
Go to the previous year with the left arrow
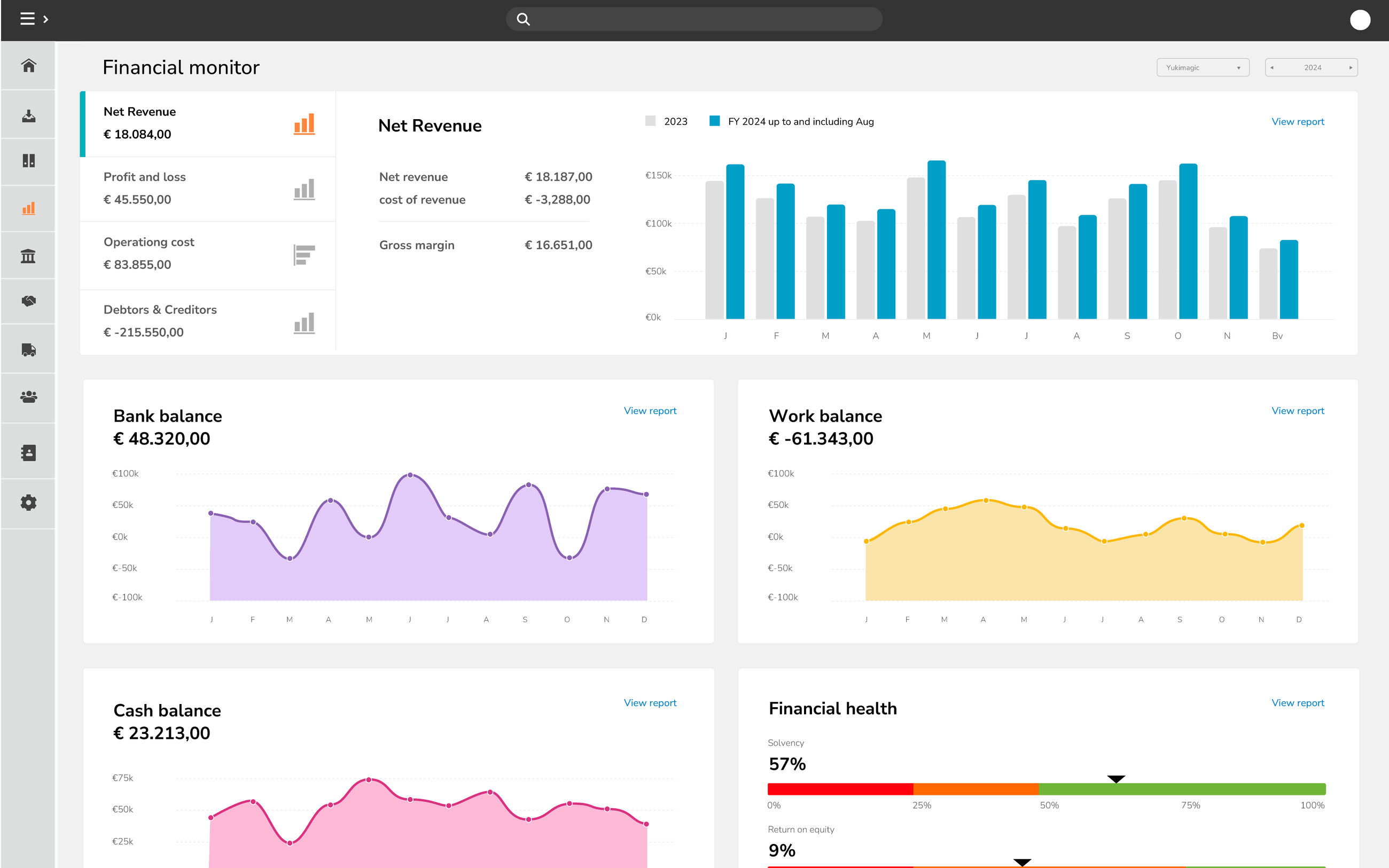tap(1274, 67)
